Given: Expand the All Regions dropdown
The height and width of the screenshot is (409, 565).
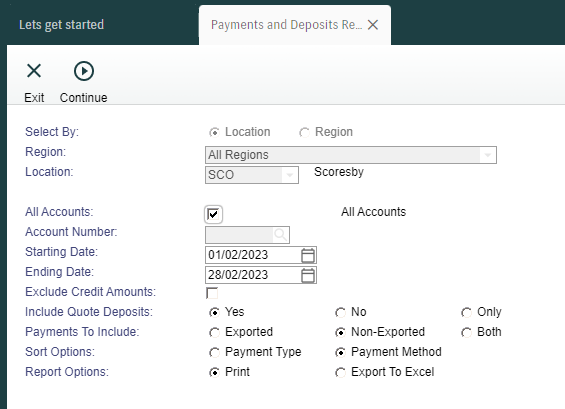Looking at the screenshot, I should click(x=488, y=155).
